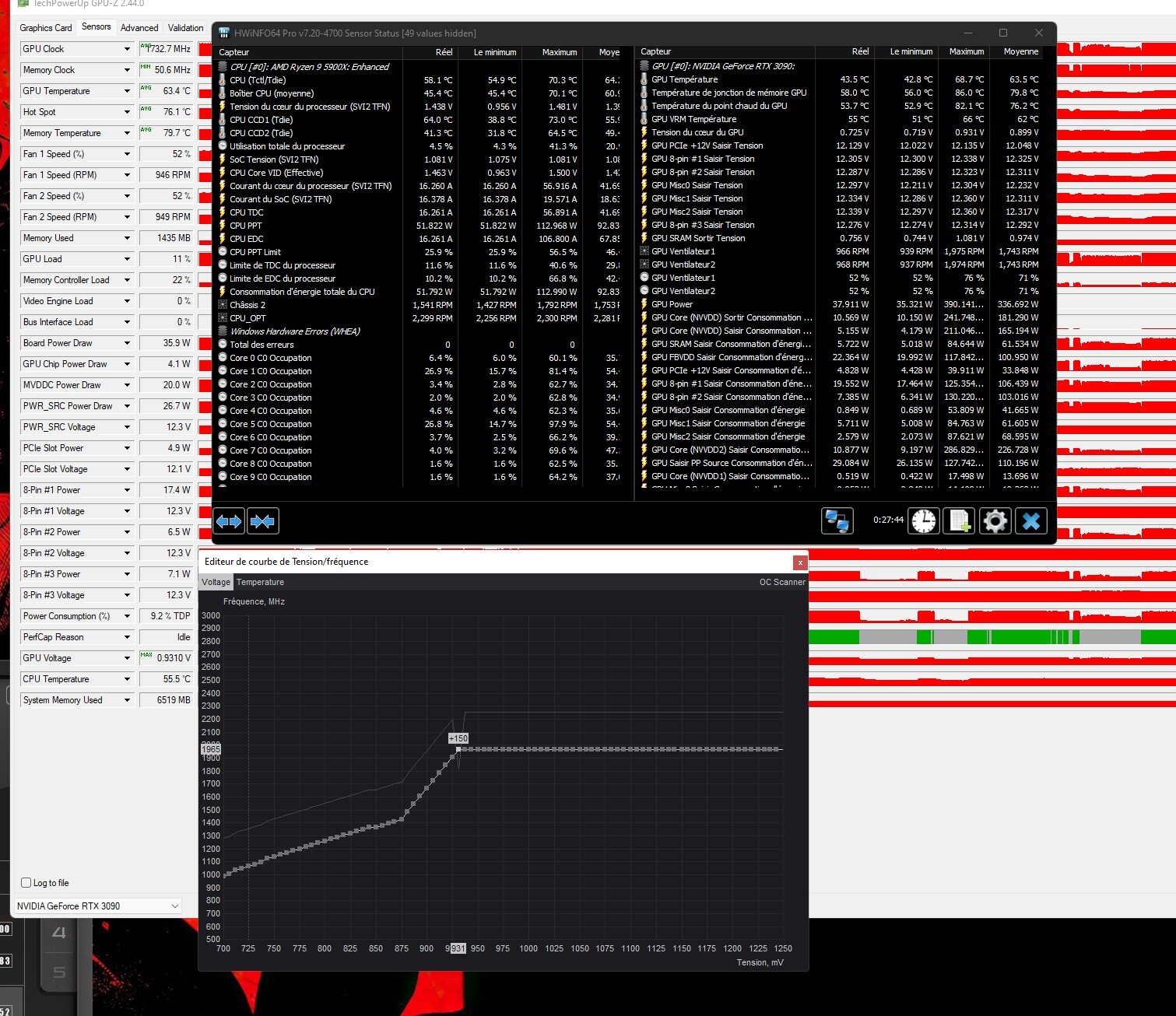Open the Board Power Draw dropdown

[127, 343]
